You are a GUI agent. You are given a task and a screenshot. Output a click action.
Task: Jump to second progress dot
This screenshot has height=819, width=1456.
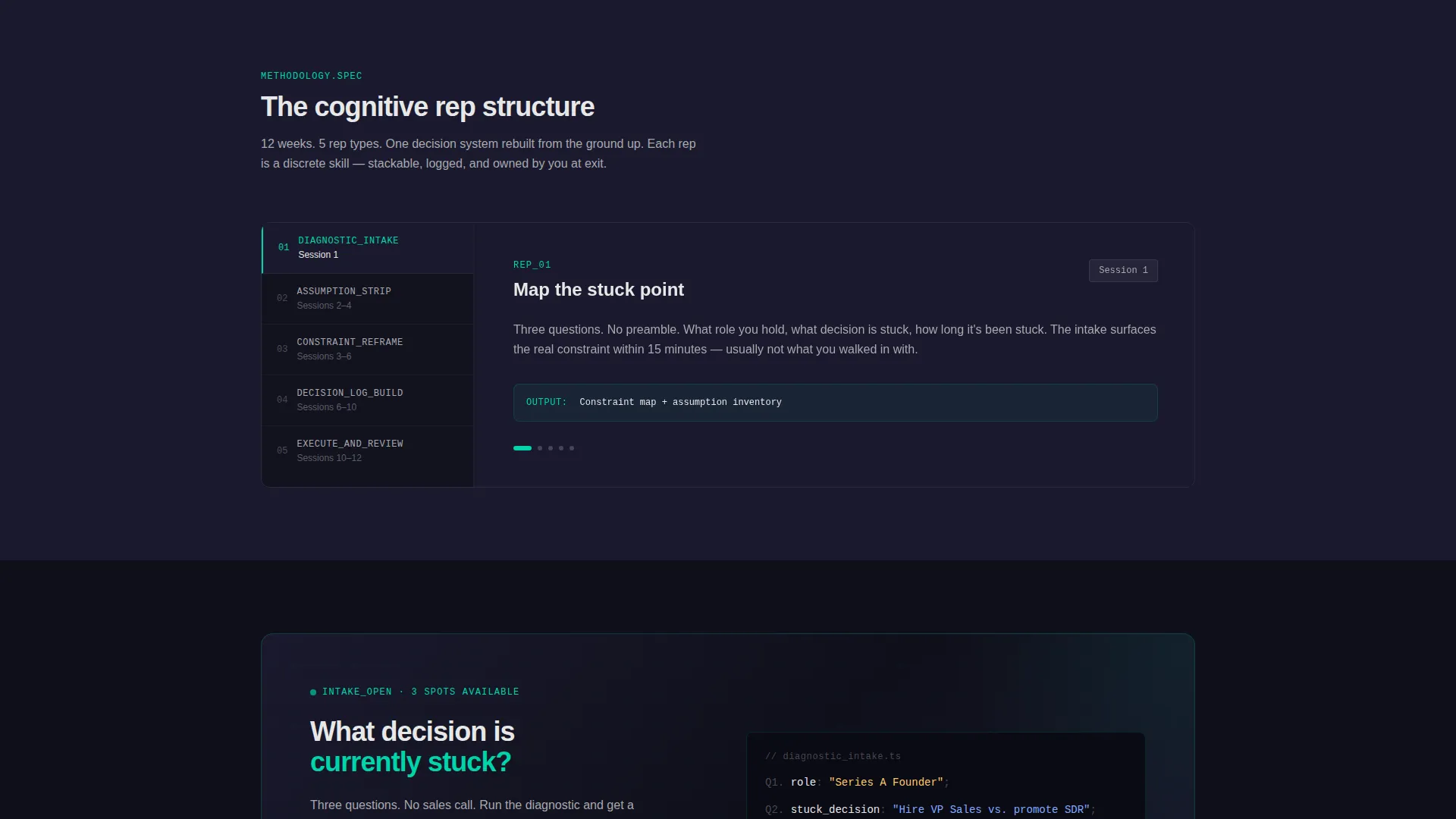[x=540, y=448]
